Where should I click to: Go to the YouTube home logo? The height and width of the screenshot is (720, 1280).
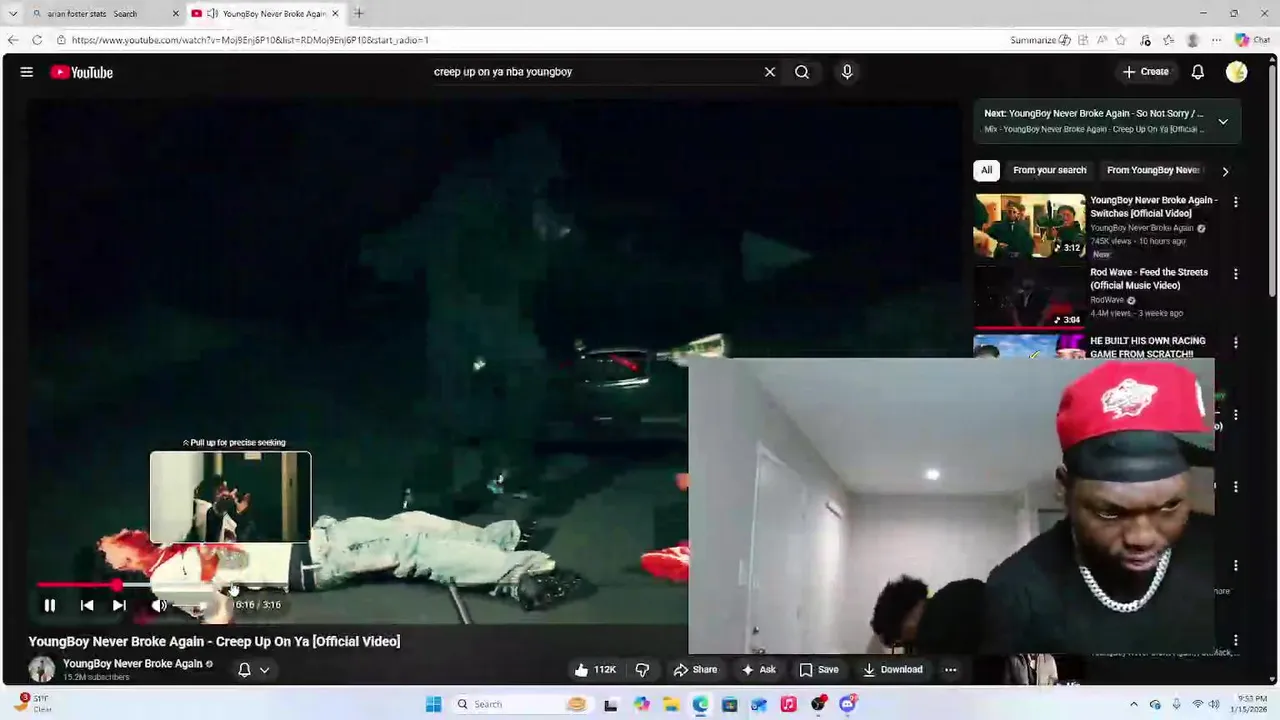pyautogui.click(x=81, y=72)
